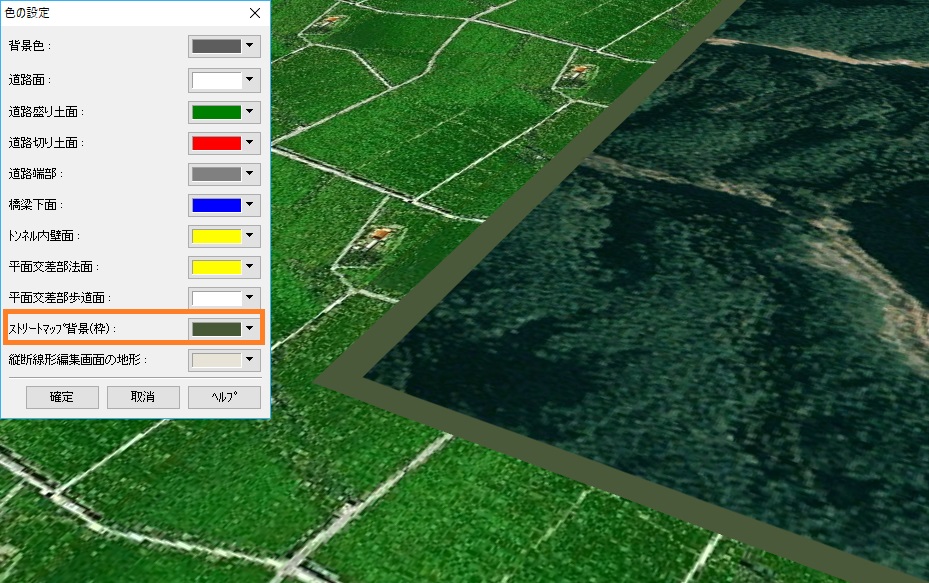This screenshot has width=929, height=583.
Task: Click the 道路面 label text
Action: pyautogui.click(x=30, y=80)
